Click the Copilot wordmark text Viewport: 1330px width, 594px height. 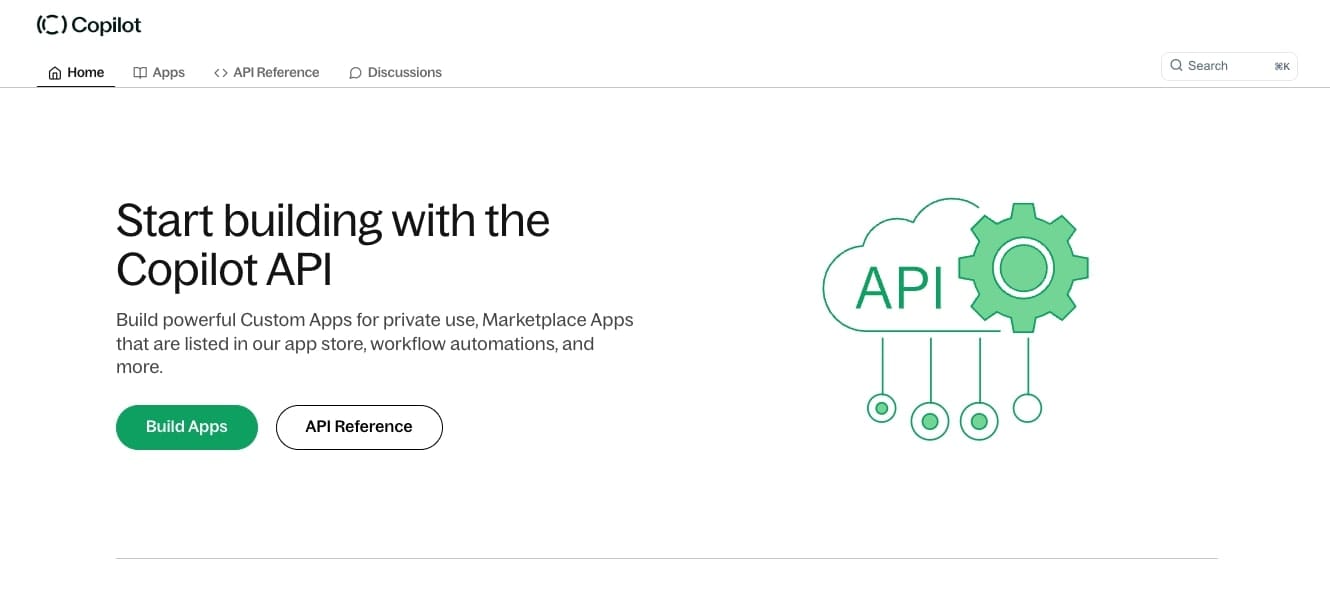tap(106, 25)
